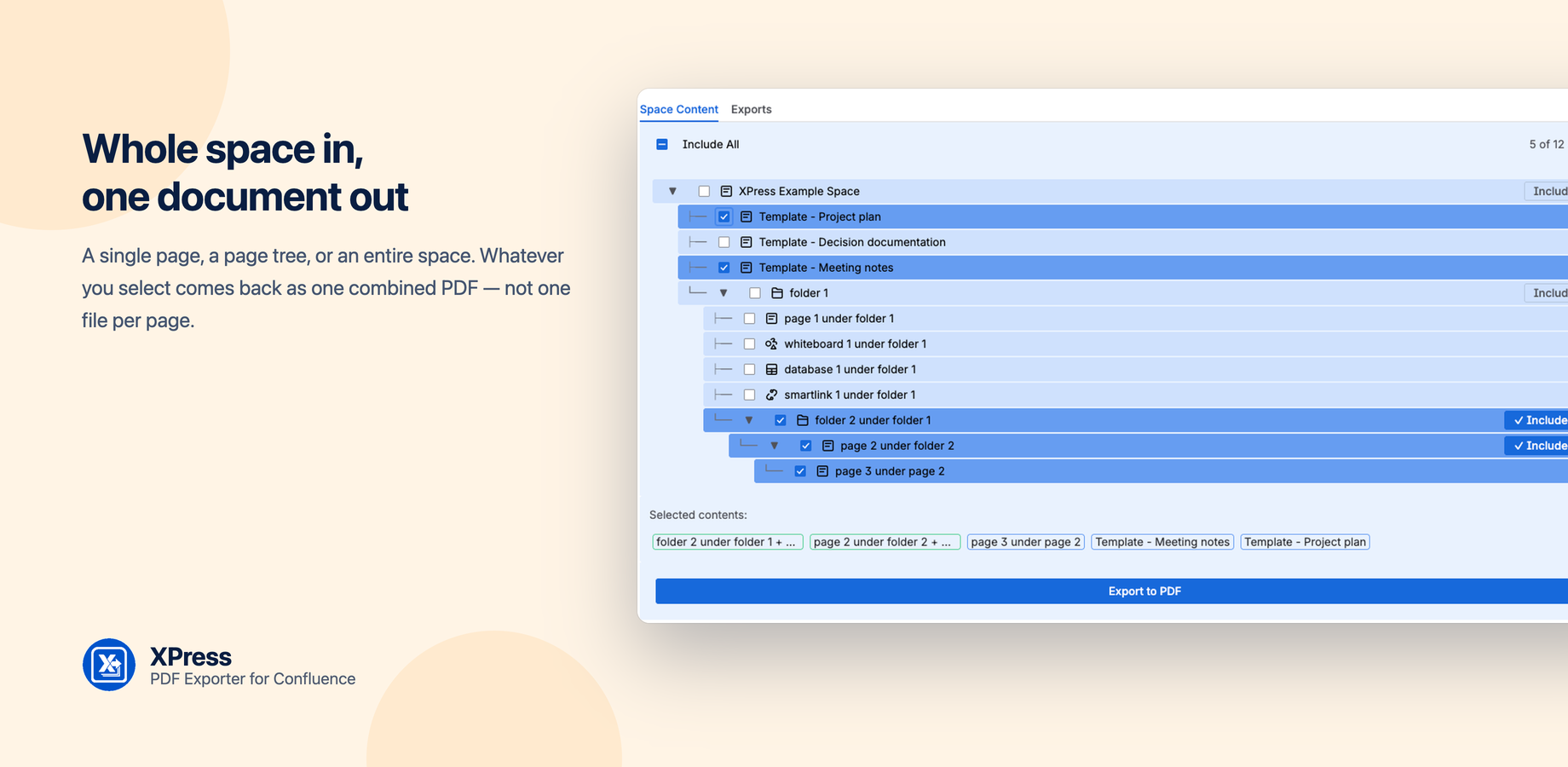This screenshot has height=767, width=1568.
Task: Click 'folder 2 under folder 1 + ...' tag
Action: (728, 542)
